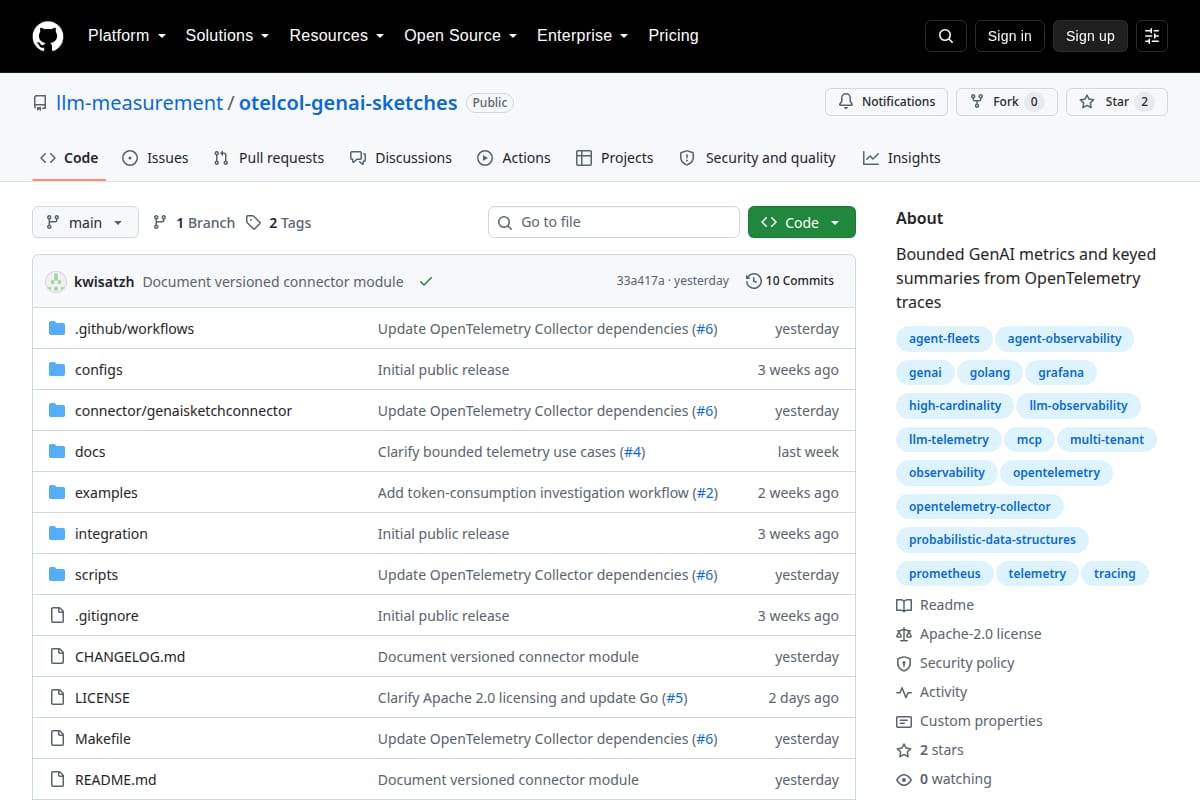Click the grafana topic tag
Viewport: 1200px width, 800px height.
[x=1061, y=373]
